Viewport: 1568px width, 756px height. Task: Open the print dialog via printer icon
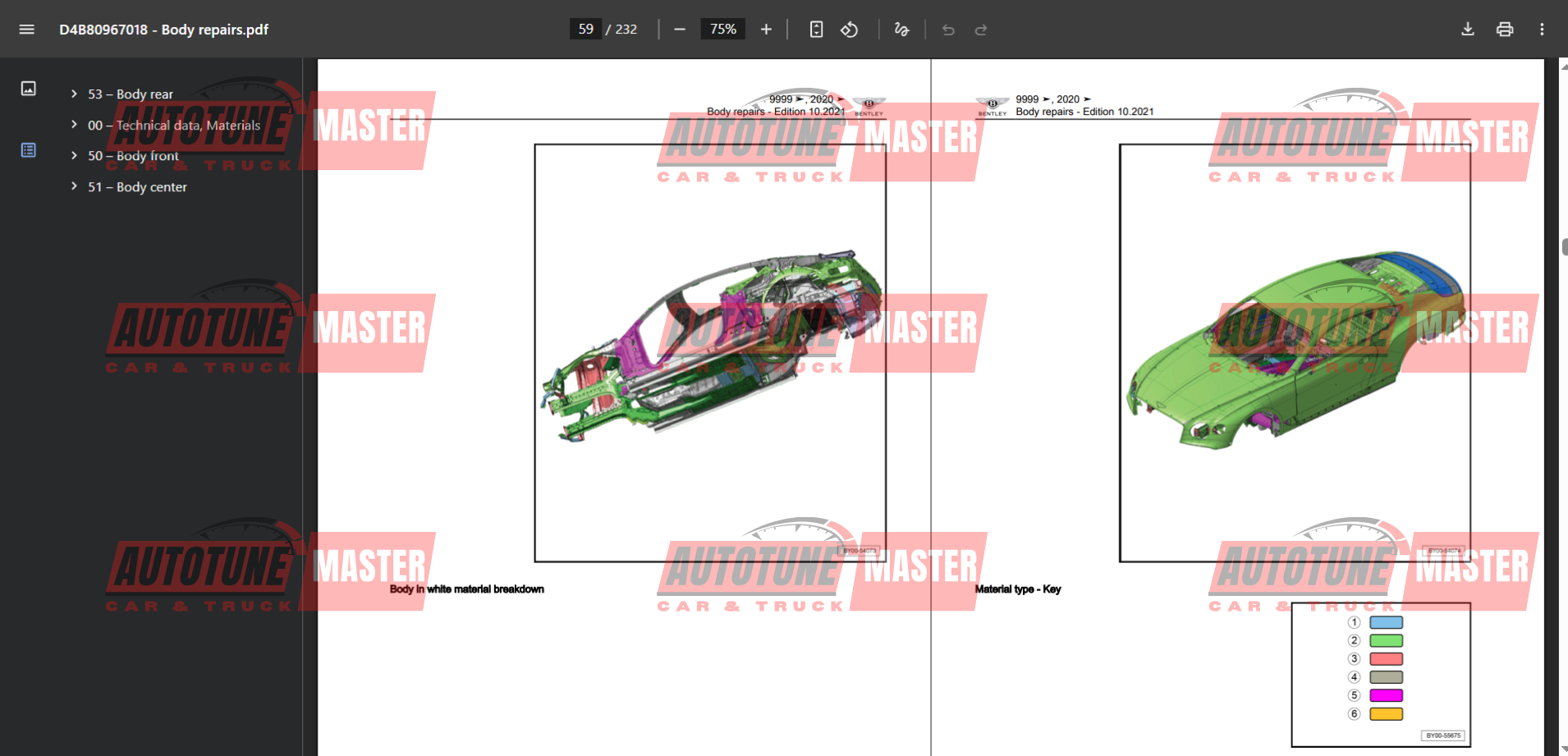1505,29
